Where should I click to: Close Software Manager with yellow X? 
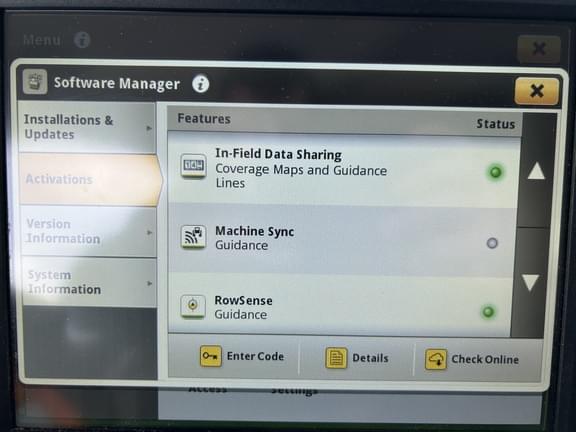tap(537, 90)
